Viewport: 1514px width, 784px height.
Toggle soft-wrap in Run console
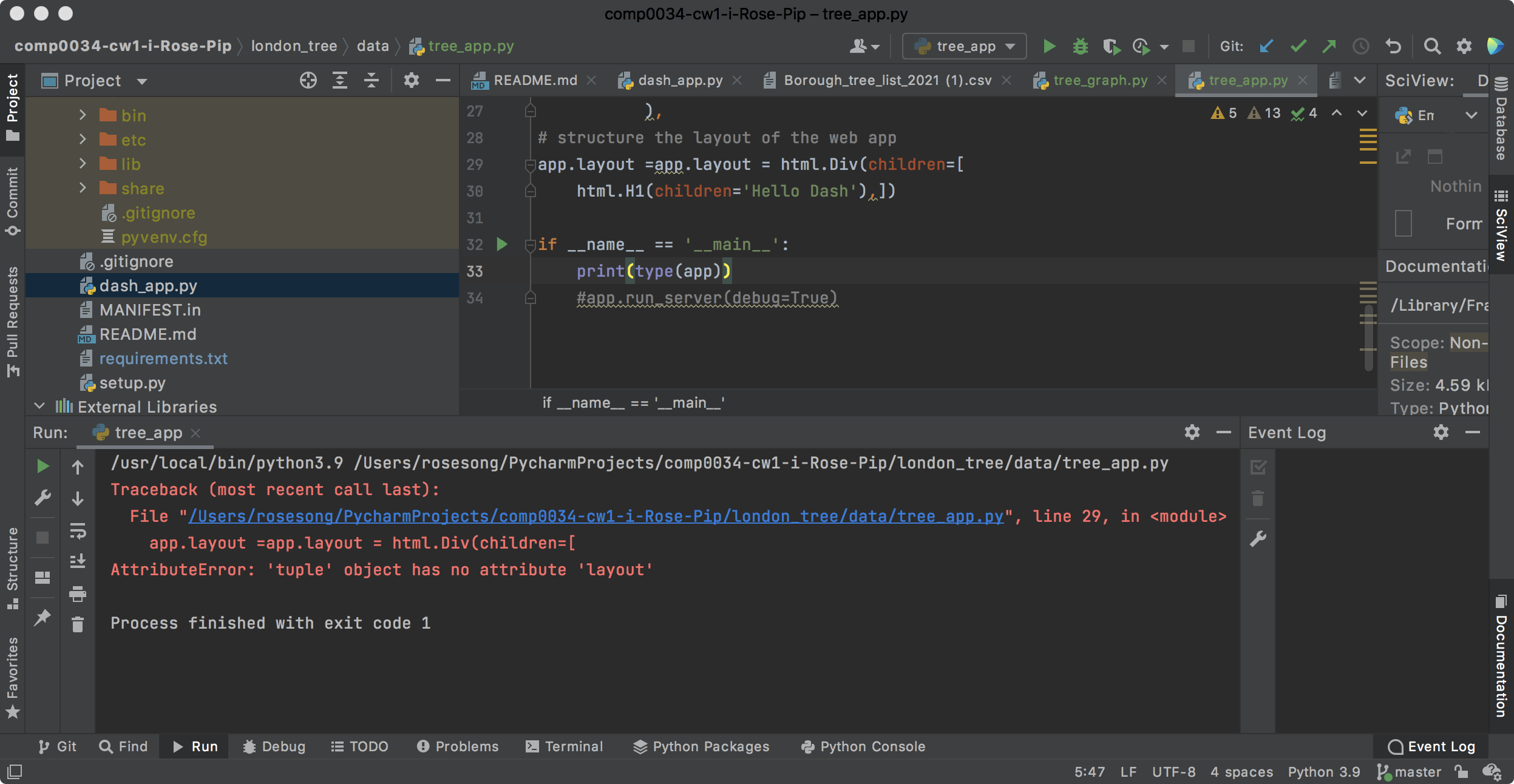point(78,531)
